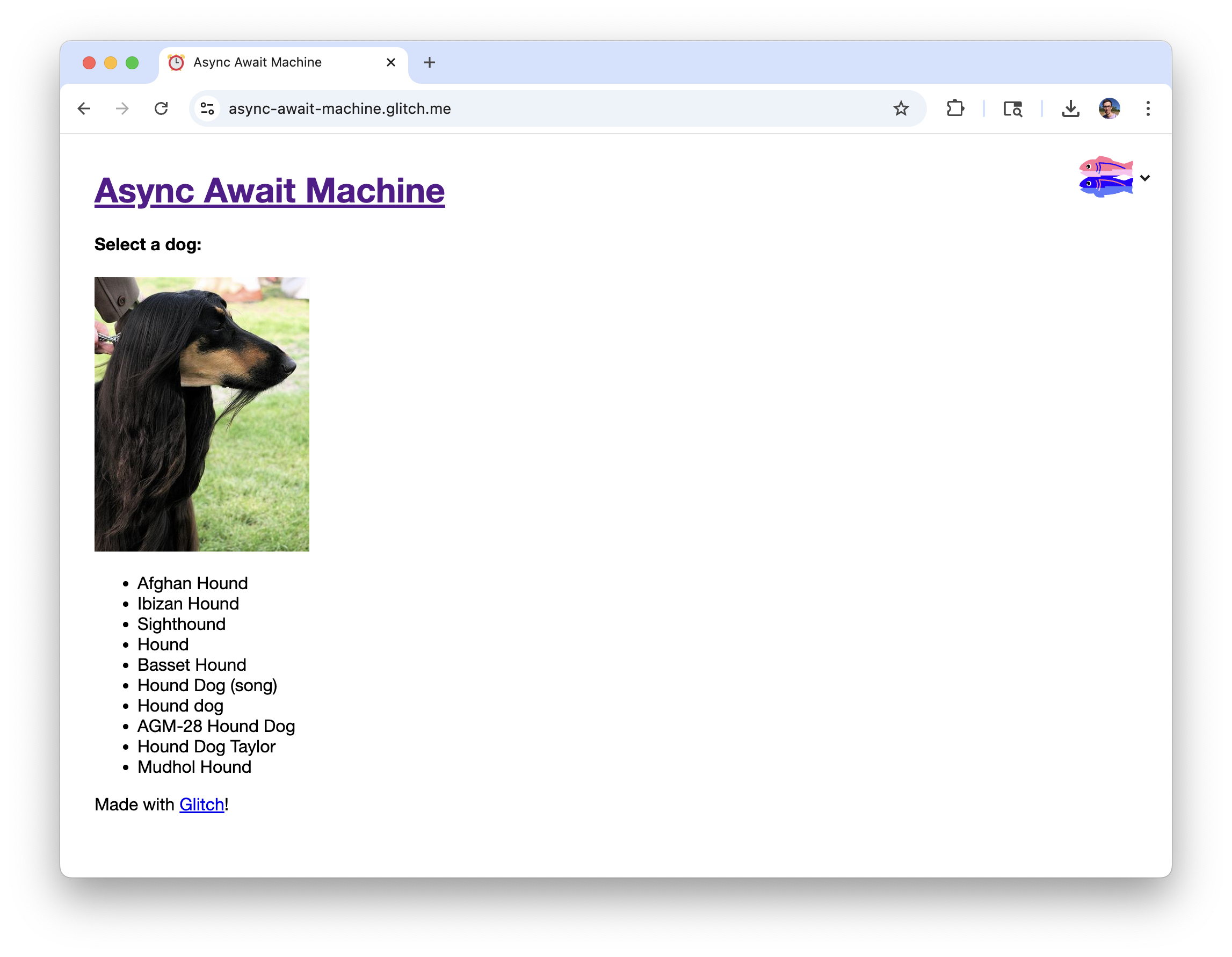Click the Afghan Hound photo
This screenshot has height=957, width=1232.
(x=201, y=414)
